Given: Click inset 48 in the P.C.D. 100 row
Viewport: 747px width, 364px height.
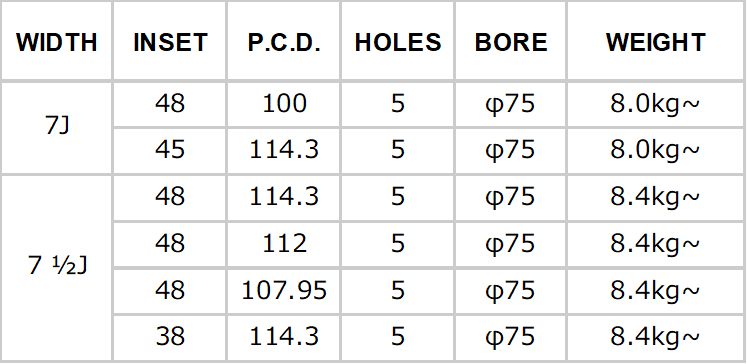Looking at the screenshot, I should [170, 104].
